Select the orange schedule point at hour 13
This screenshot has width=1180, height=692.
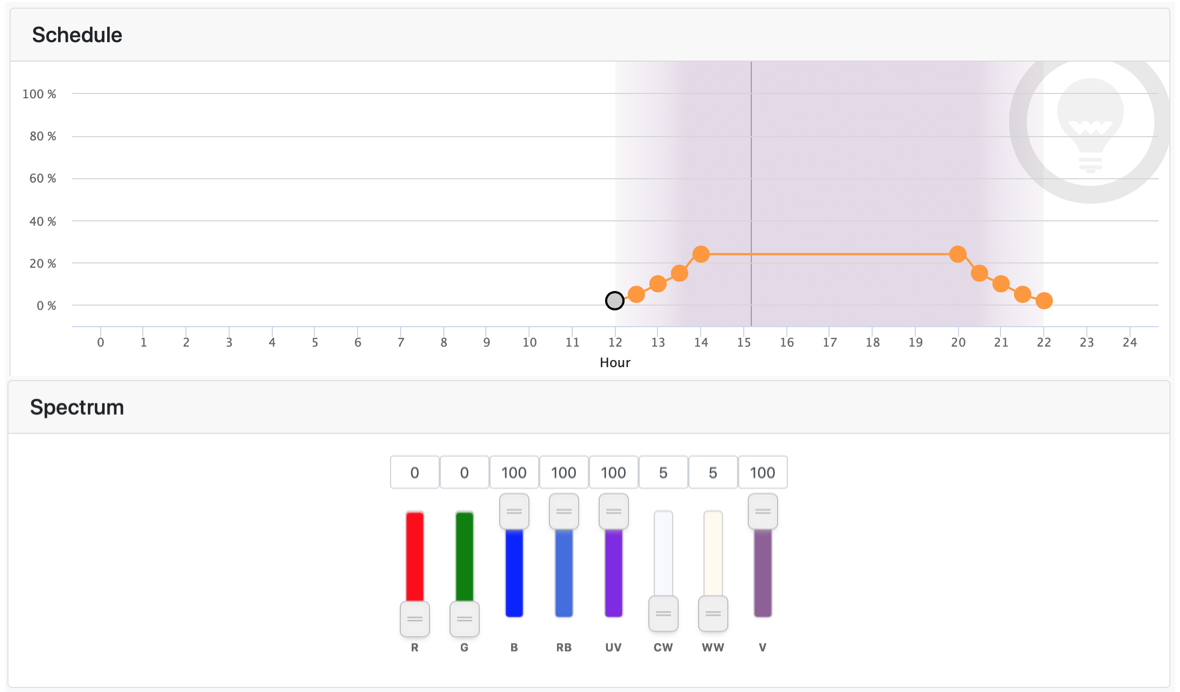click(x=658, y=284)
